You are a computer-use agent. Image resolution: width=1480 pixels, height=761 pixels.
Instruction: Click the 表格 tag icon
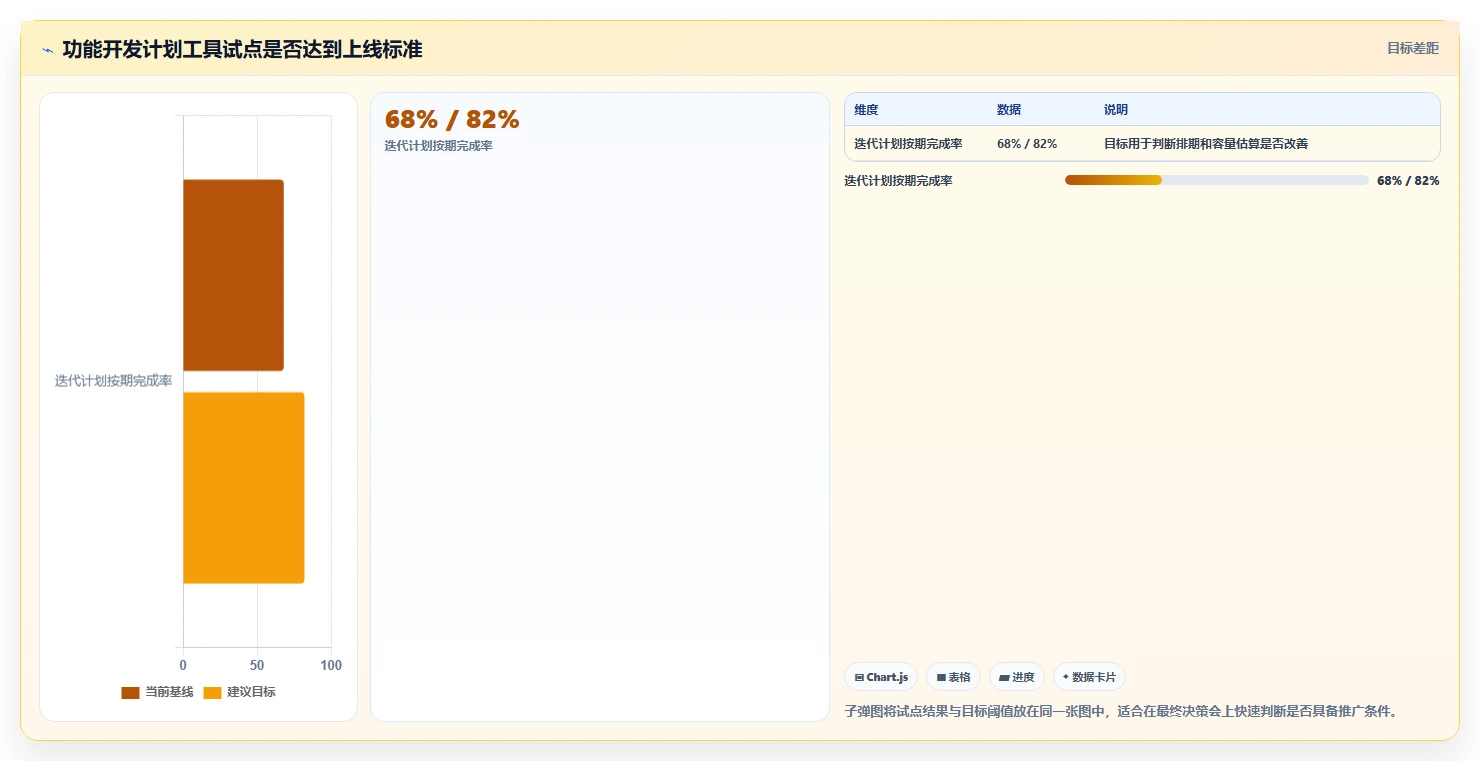[x=941, y=678]
